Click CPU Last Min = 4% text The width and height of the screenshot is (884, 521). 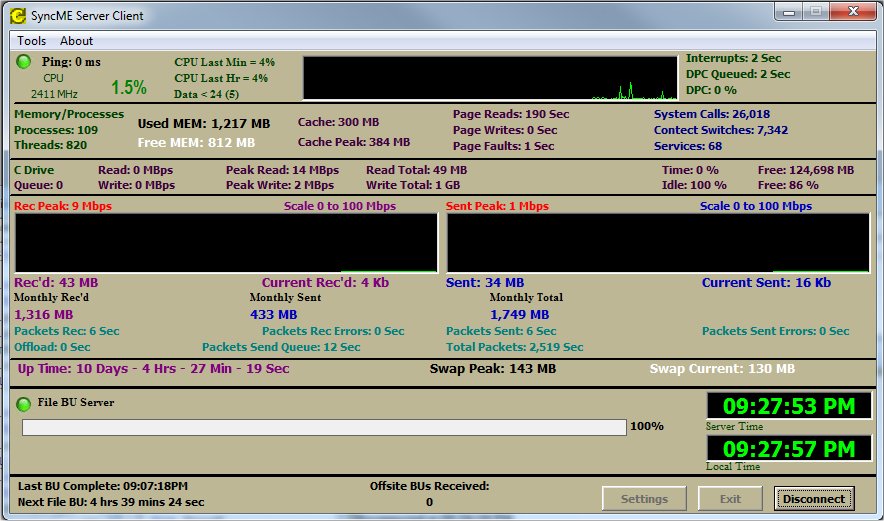tap(224, 62)
